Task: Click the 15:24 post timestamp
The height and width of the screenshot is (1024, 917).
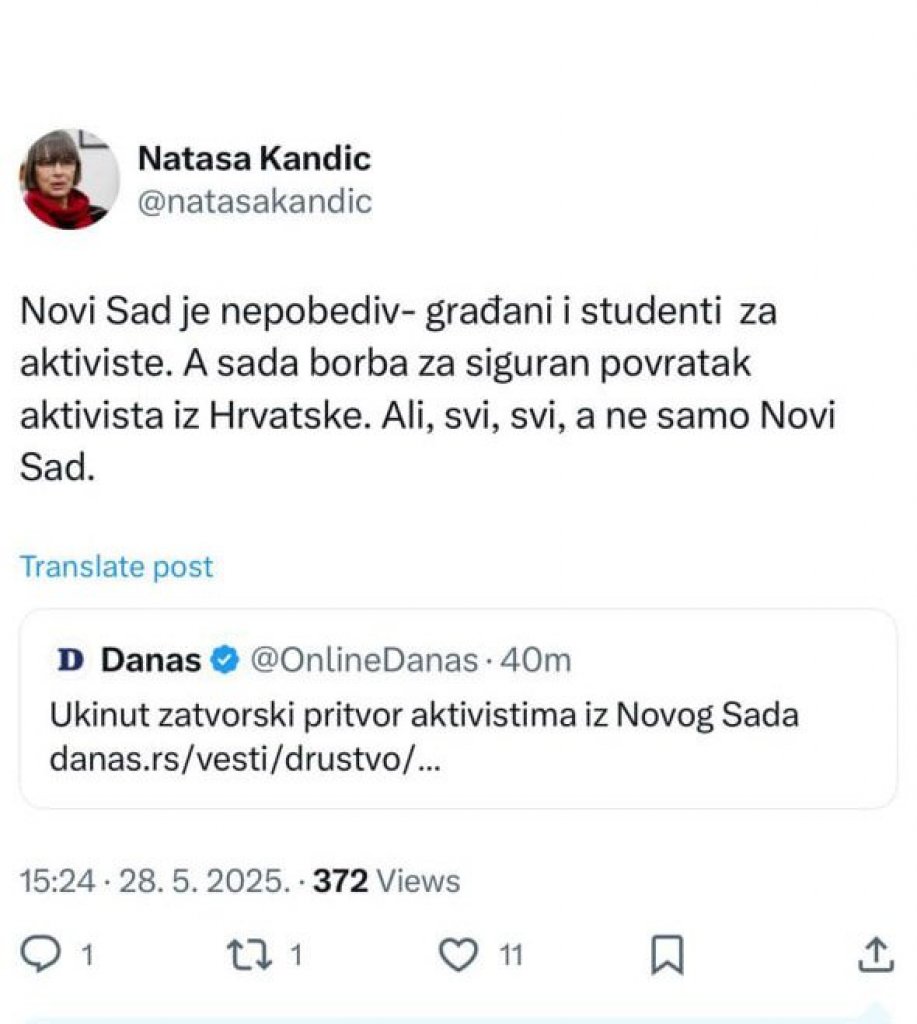Action: click(58, 881)
